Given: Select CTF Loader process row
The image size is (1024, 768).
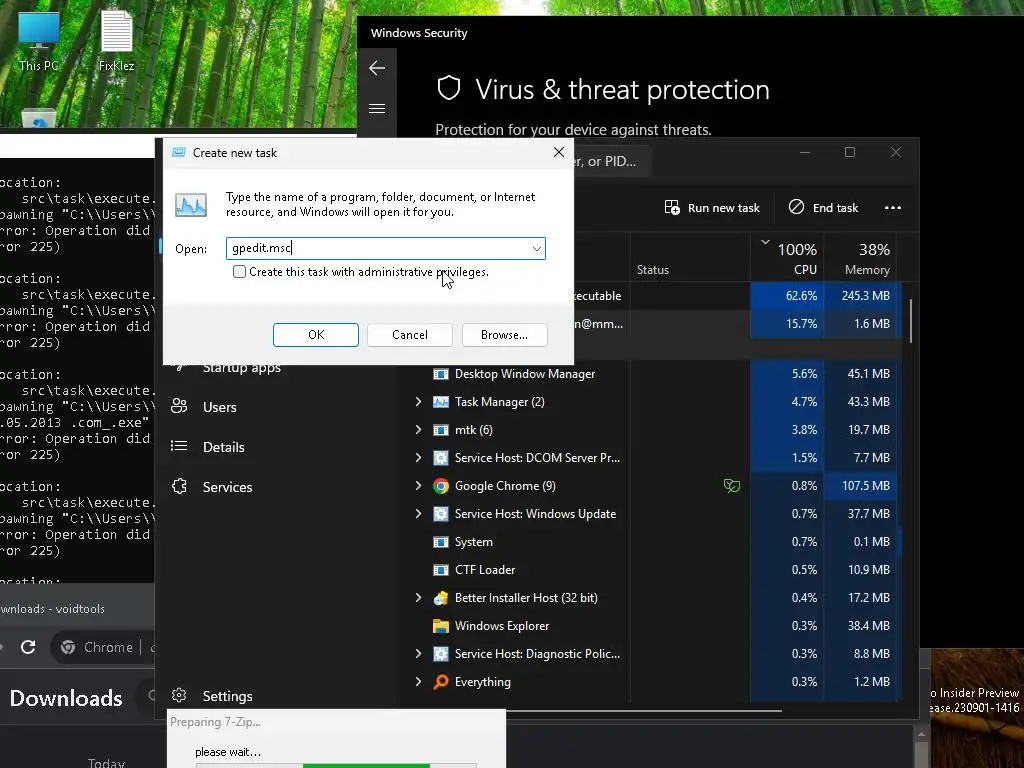Looking at the screenshot, I should coord(650,569).
